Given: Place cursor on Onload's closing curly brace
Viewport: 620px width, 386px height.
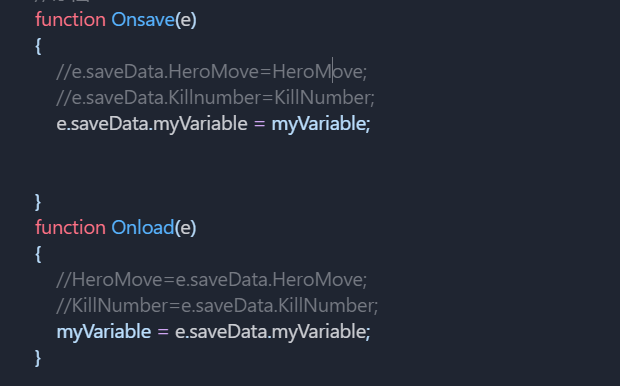Looking at the screenshot, I should [x=38, y=358].
